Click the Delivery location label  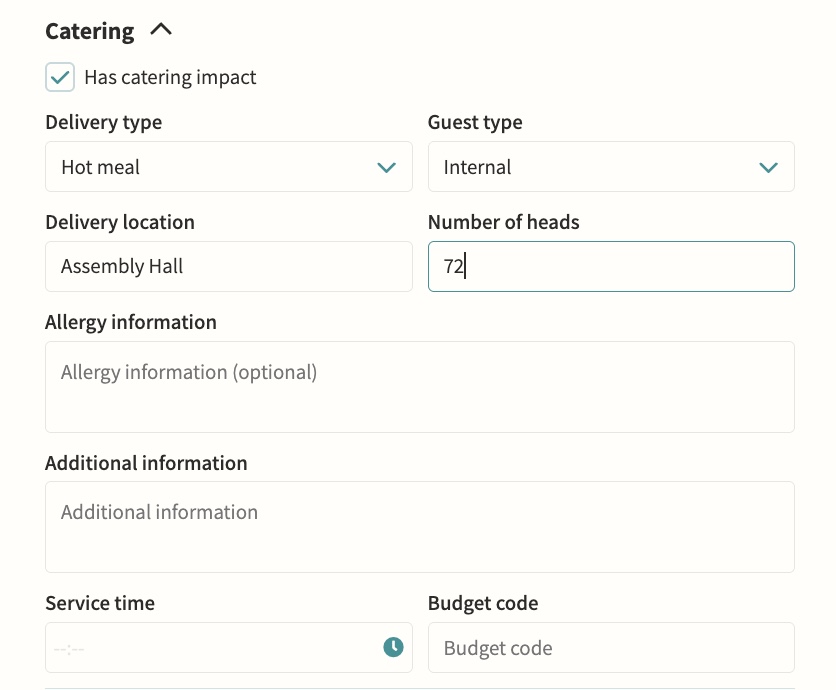point(120,222)
